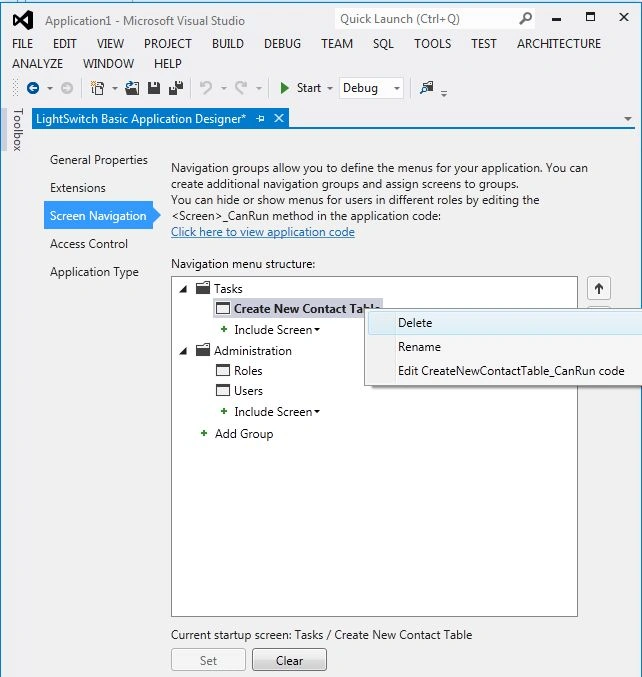
Task: Open the EDIT menu
Action: pyautogui.click(x=64, y=44)
